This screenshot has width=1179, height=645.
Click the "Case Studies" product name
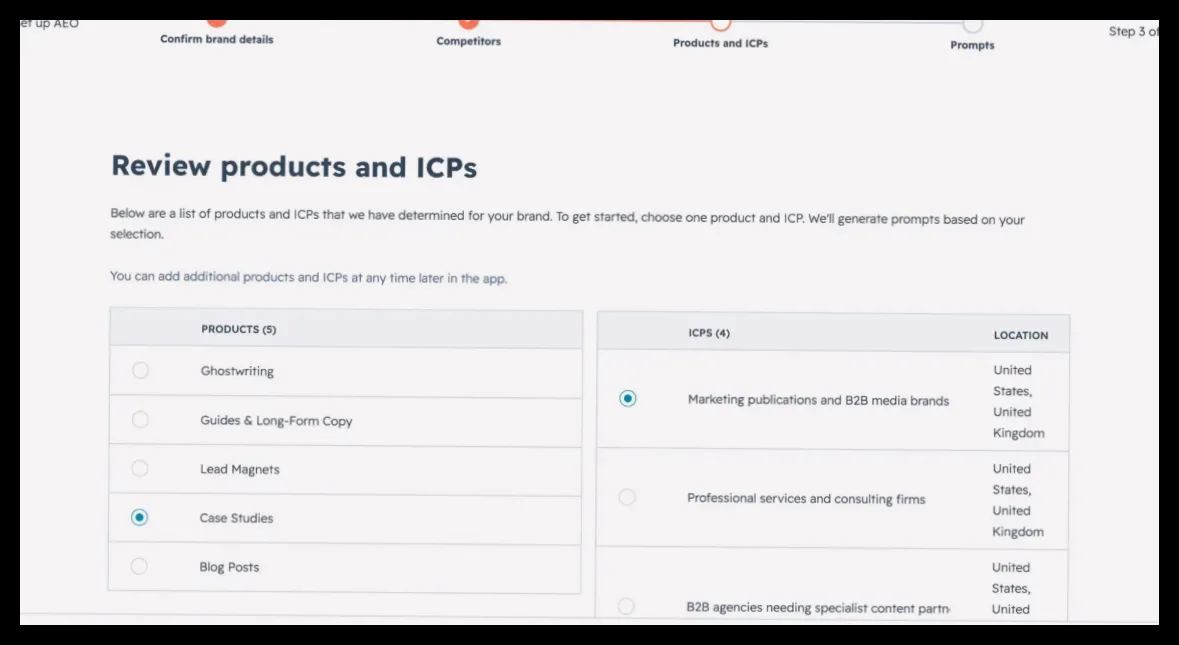(x=236, y=518)
